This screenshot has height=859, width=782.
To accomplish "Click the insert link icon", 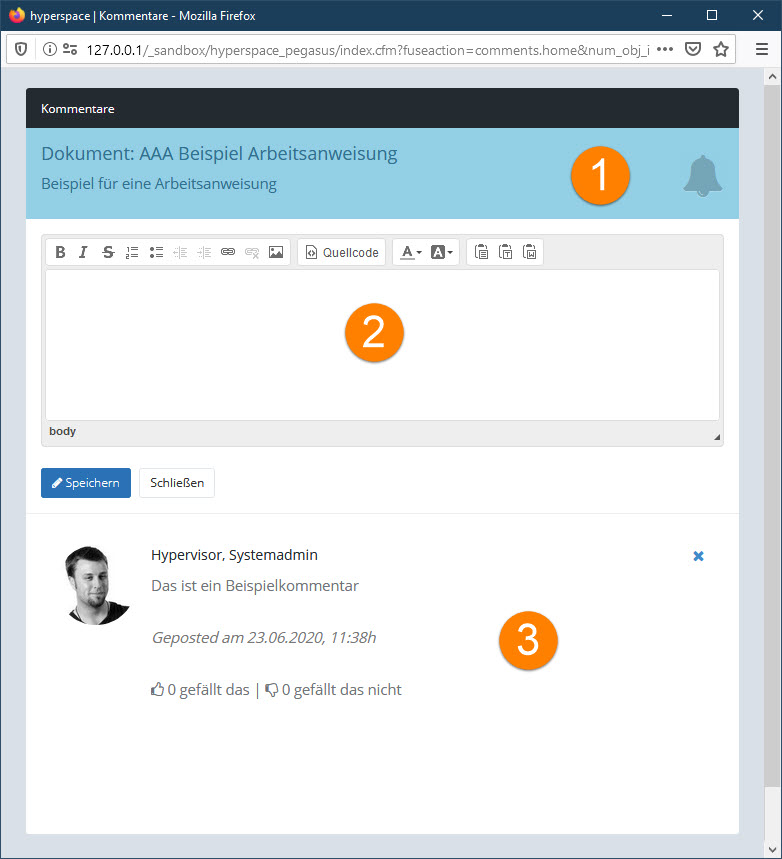I will 228,253.
